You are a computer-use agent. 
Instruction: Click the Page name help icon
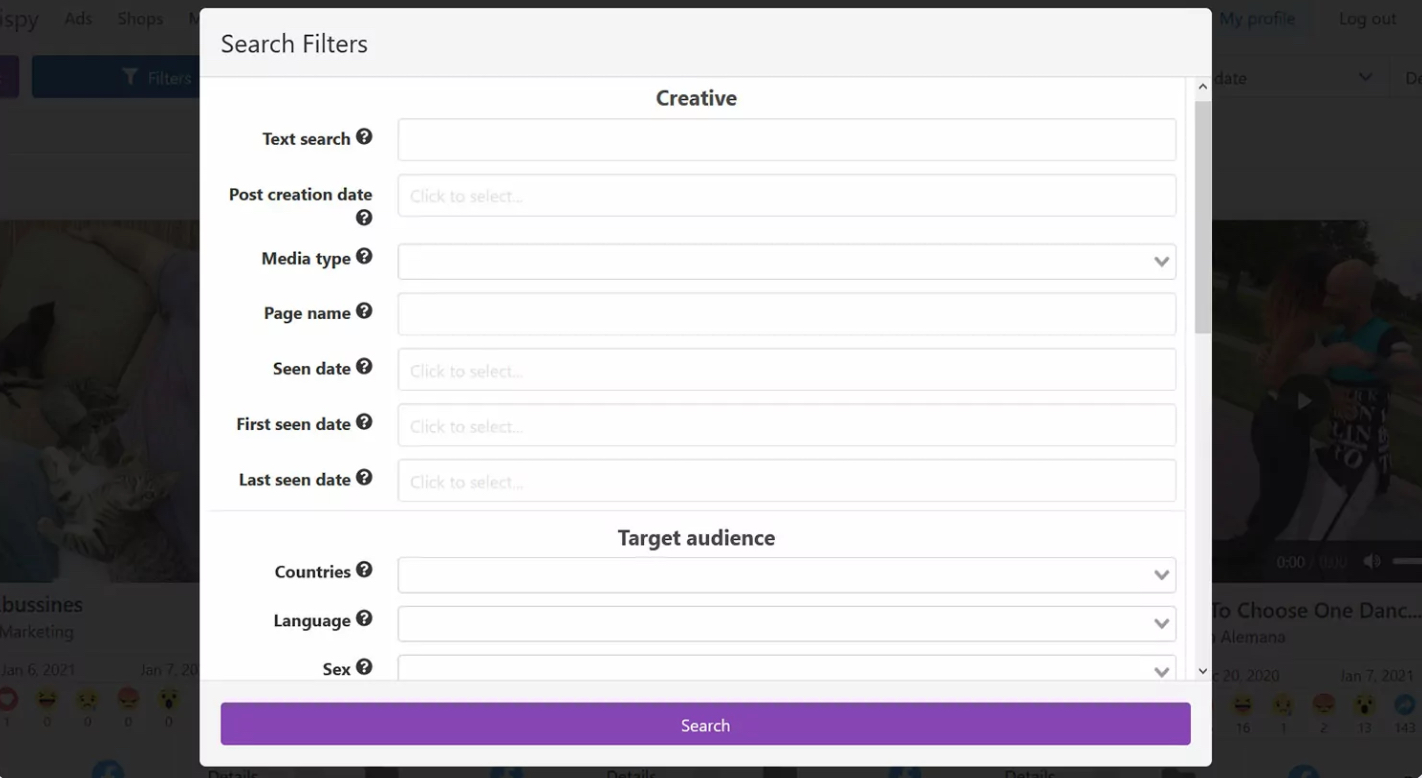tap(365, 311)
